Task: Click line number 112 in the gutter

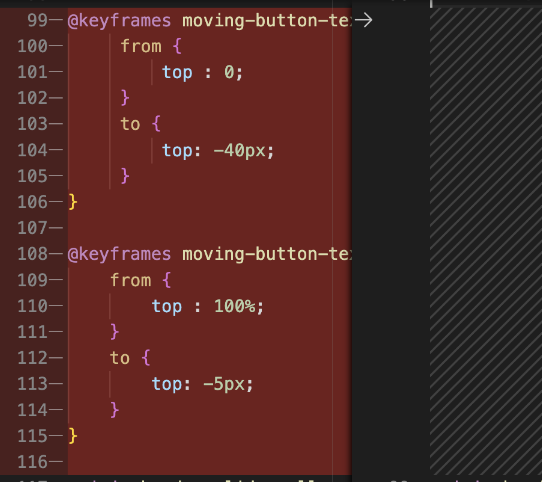Action: pyautogui.click(x=32, y=358)
